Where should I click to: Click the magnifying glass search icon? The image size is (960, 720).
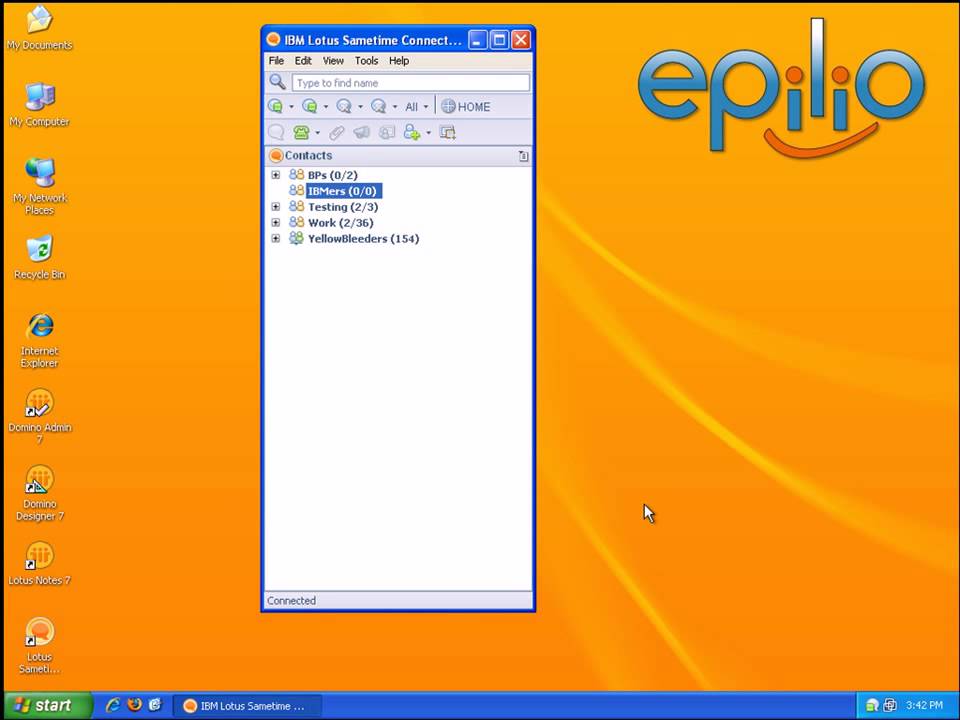(x=277, y=82)
